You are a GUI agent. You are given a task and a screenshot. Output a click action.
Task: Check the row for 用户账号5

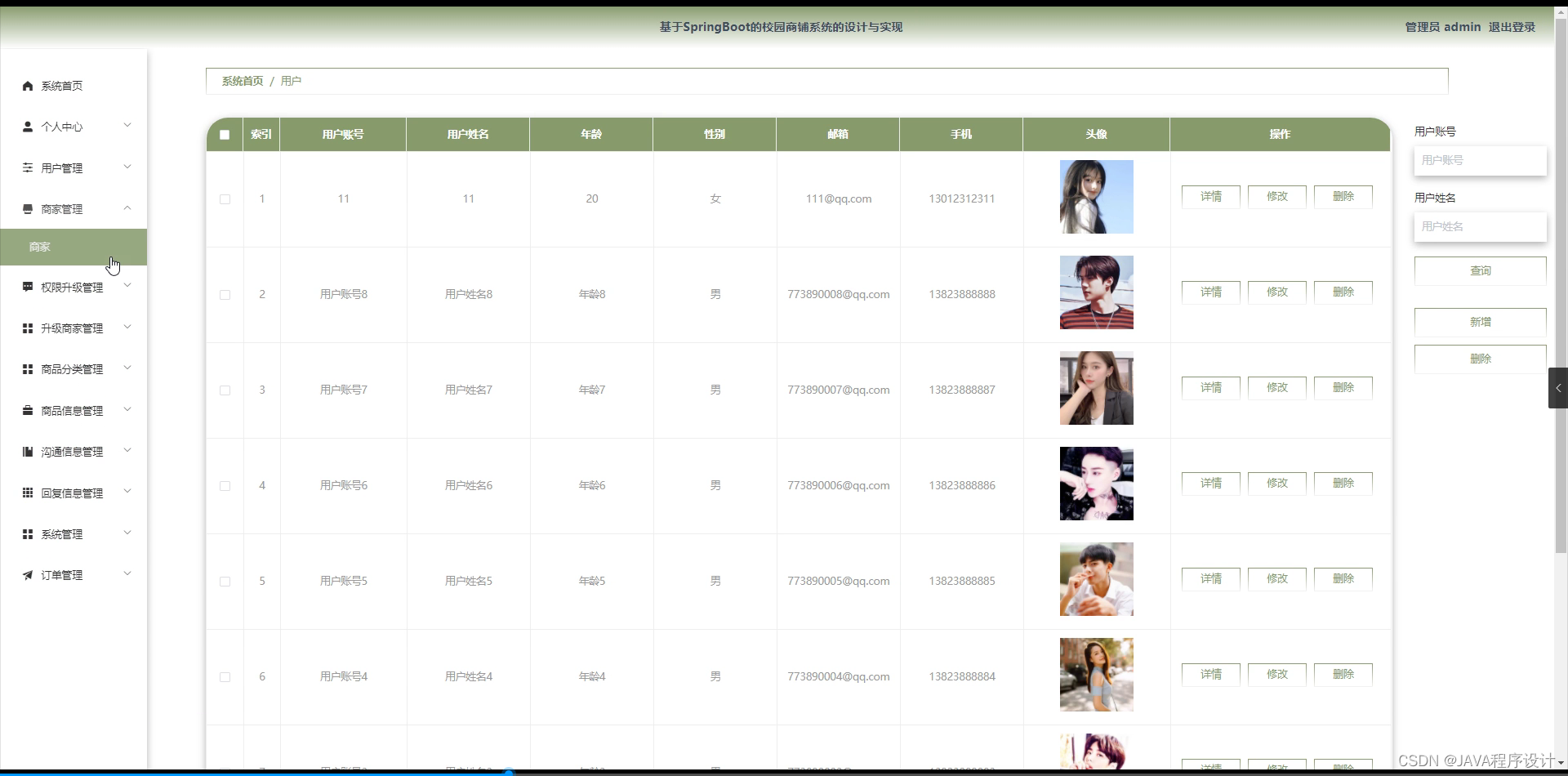pos(225,582)
